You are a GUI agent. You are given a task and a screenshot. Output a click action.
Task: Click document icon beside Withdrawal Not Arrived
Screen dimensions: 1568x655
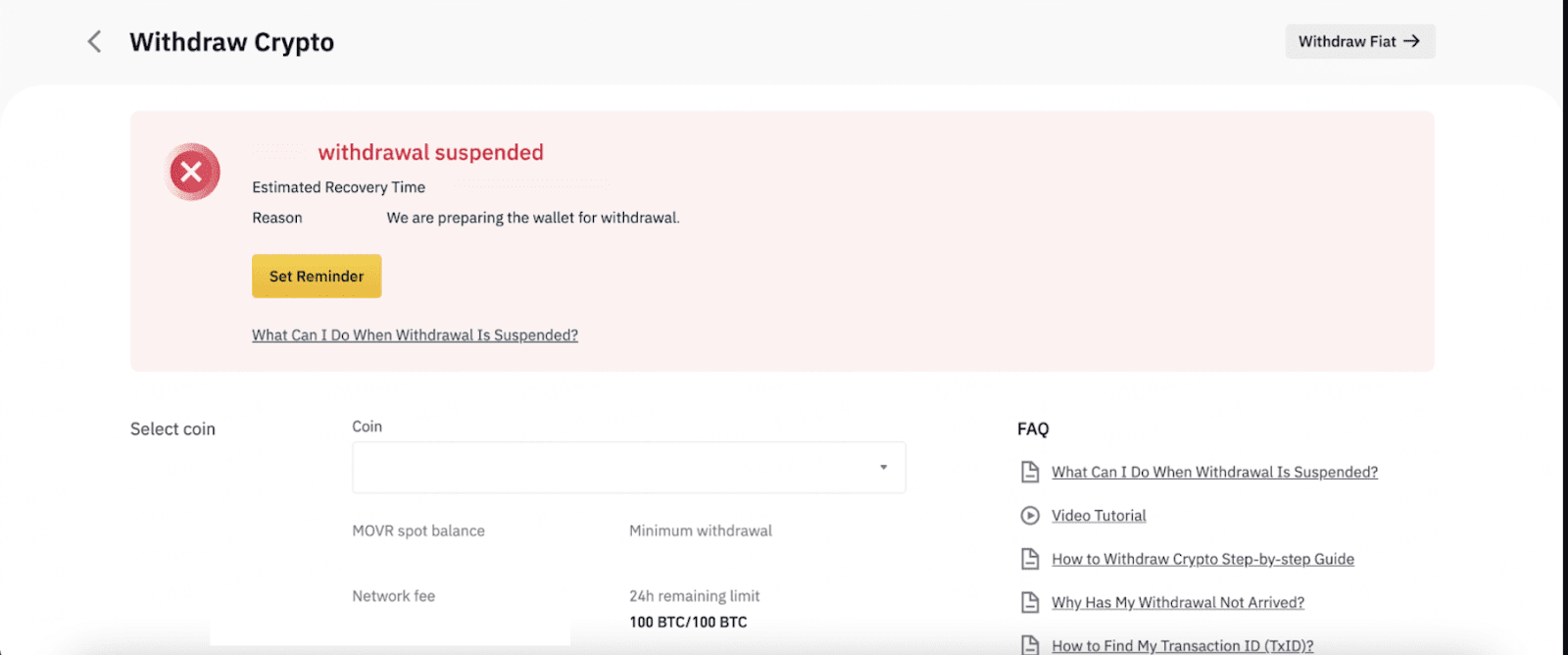tap(1030, 602)
